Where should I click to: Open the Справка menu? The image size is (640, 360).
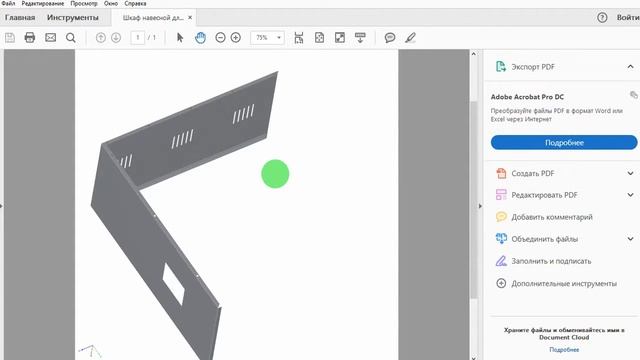tap(135, 3)
